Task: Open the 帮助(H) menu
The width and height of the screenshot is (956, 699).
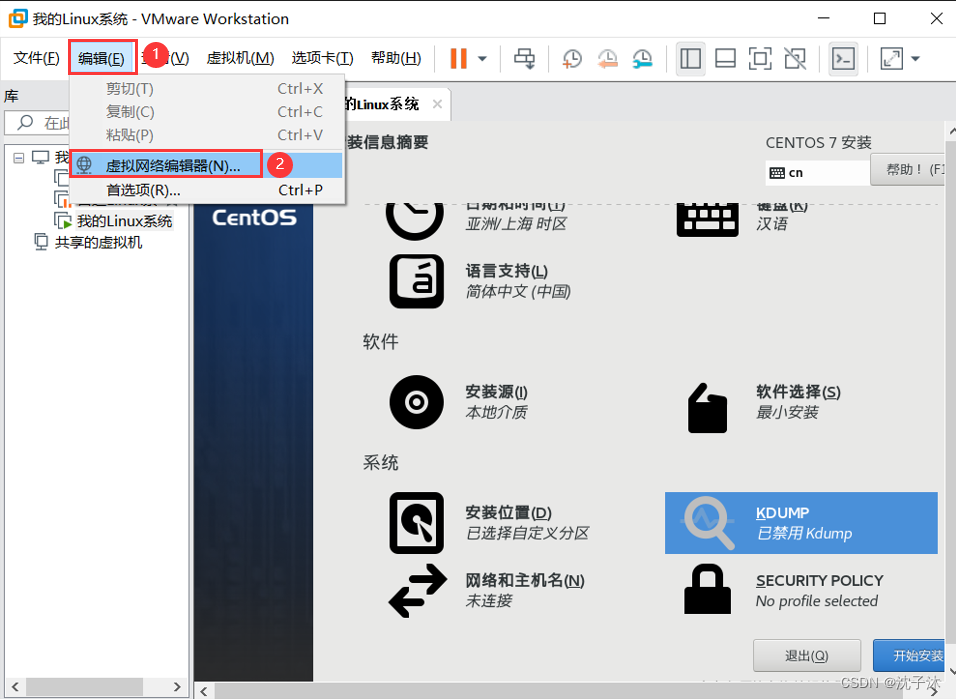Action: (x=396, y=58)
